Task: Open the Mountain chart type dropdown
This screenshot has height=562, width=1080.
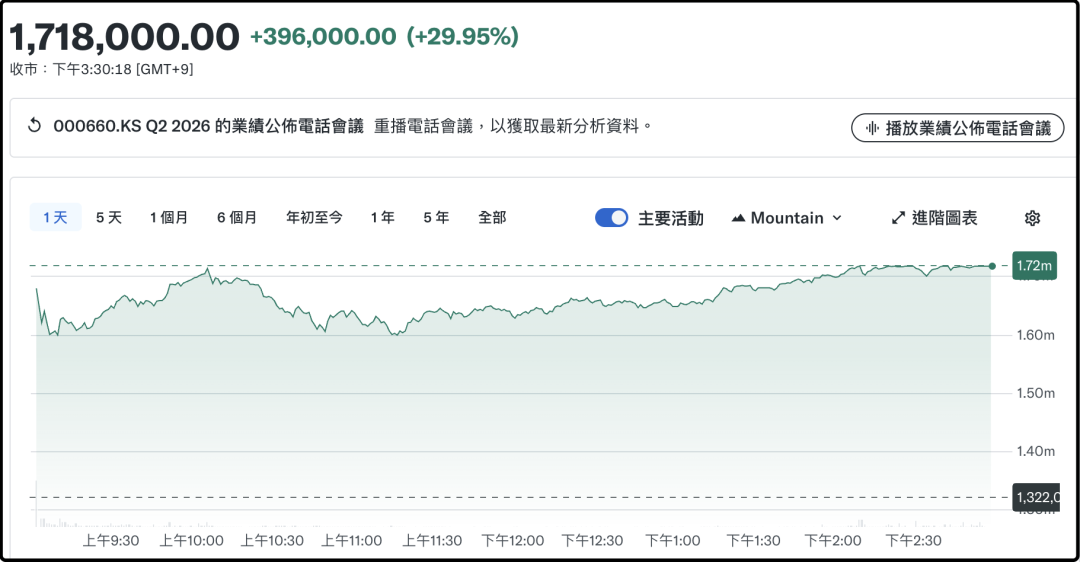Action: pyautogui.click(x=787, y=218)
